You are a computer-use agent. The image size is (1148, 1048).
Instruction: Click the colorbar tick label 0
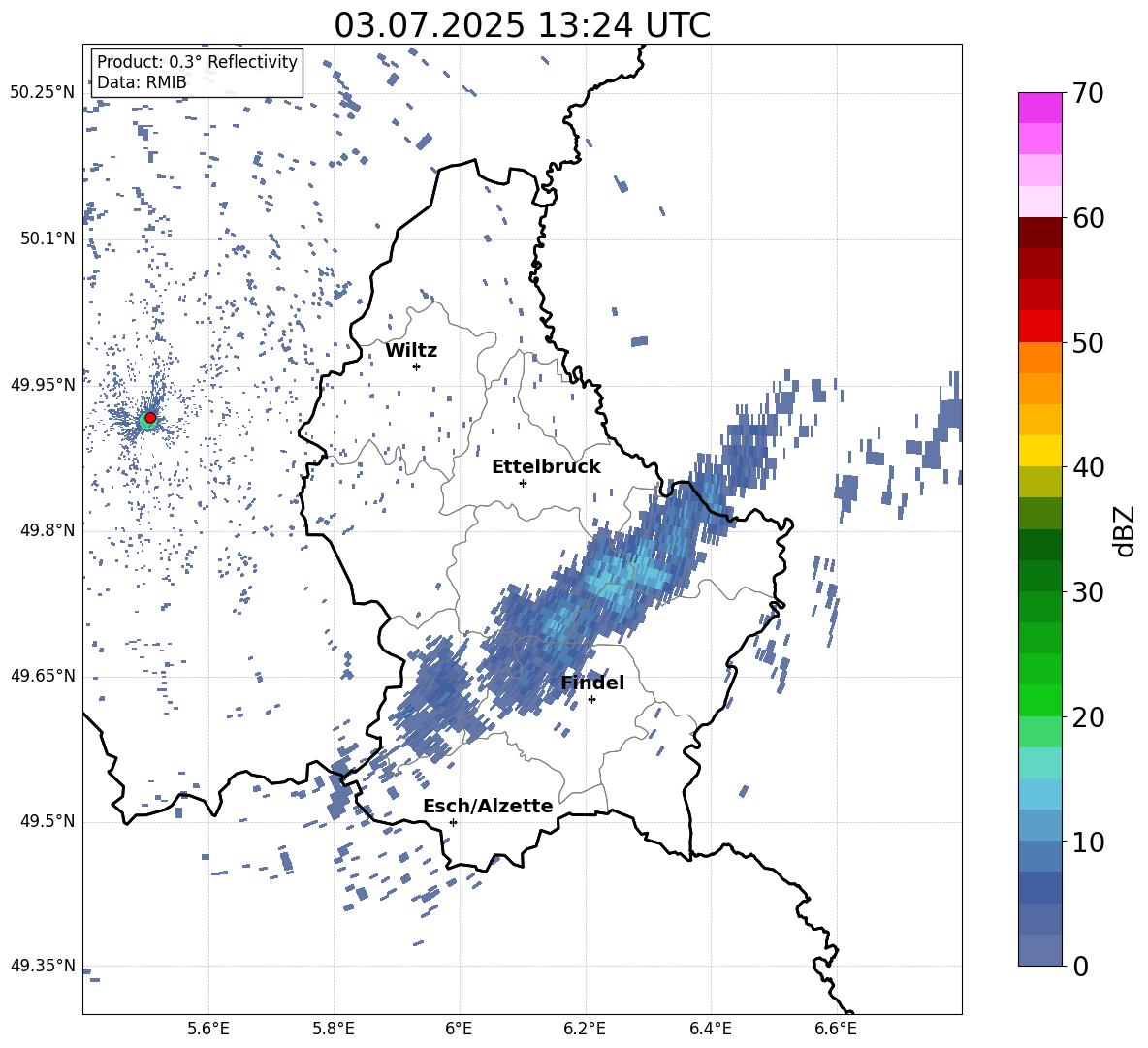point(1080,966)
